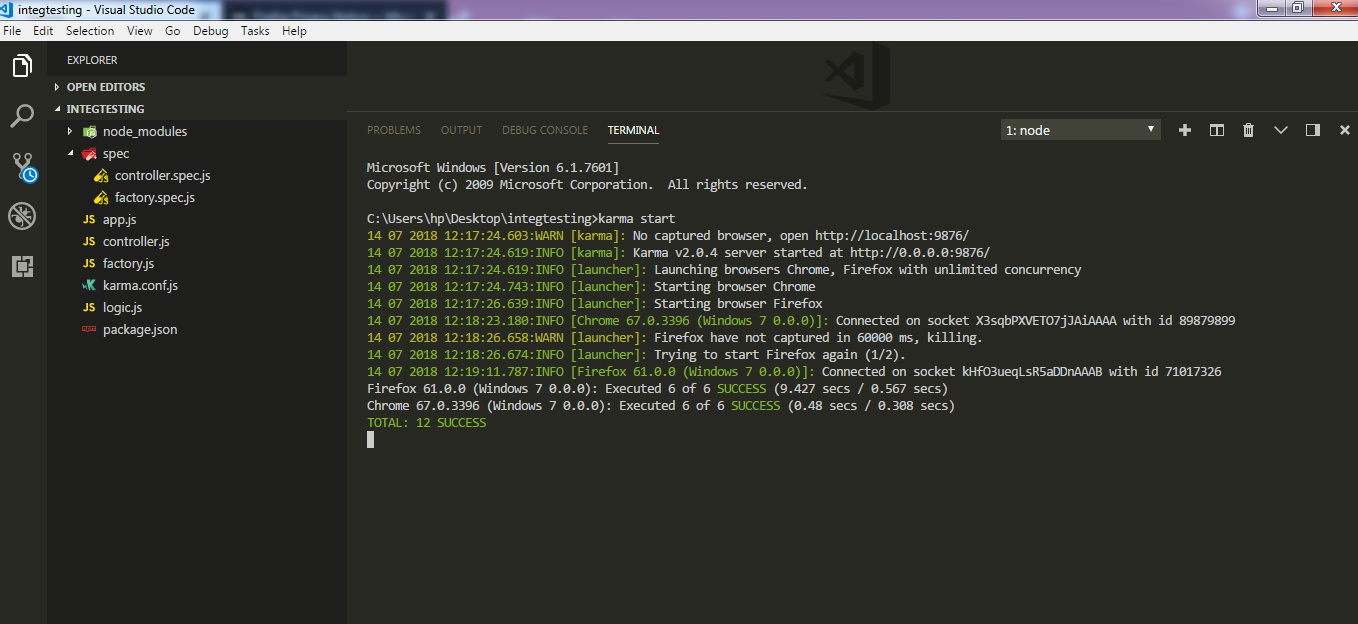Viewport: 1358px width, 624px height.
Task: Select the Terminal tab
Action: (633, 130)
